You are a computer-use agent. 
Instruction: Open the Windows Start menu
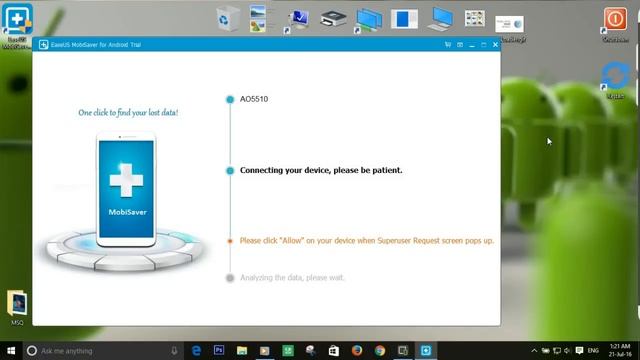click(x=11, y=351)
